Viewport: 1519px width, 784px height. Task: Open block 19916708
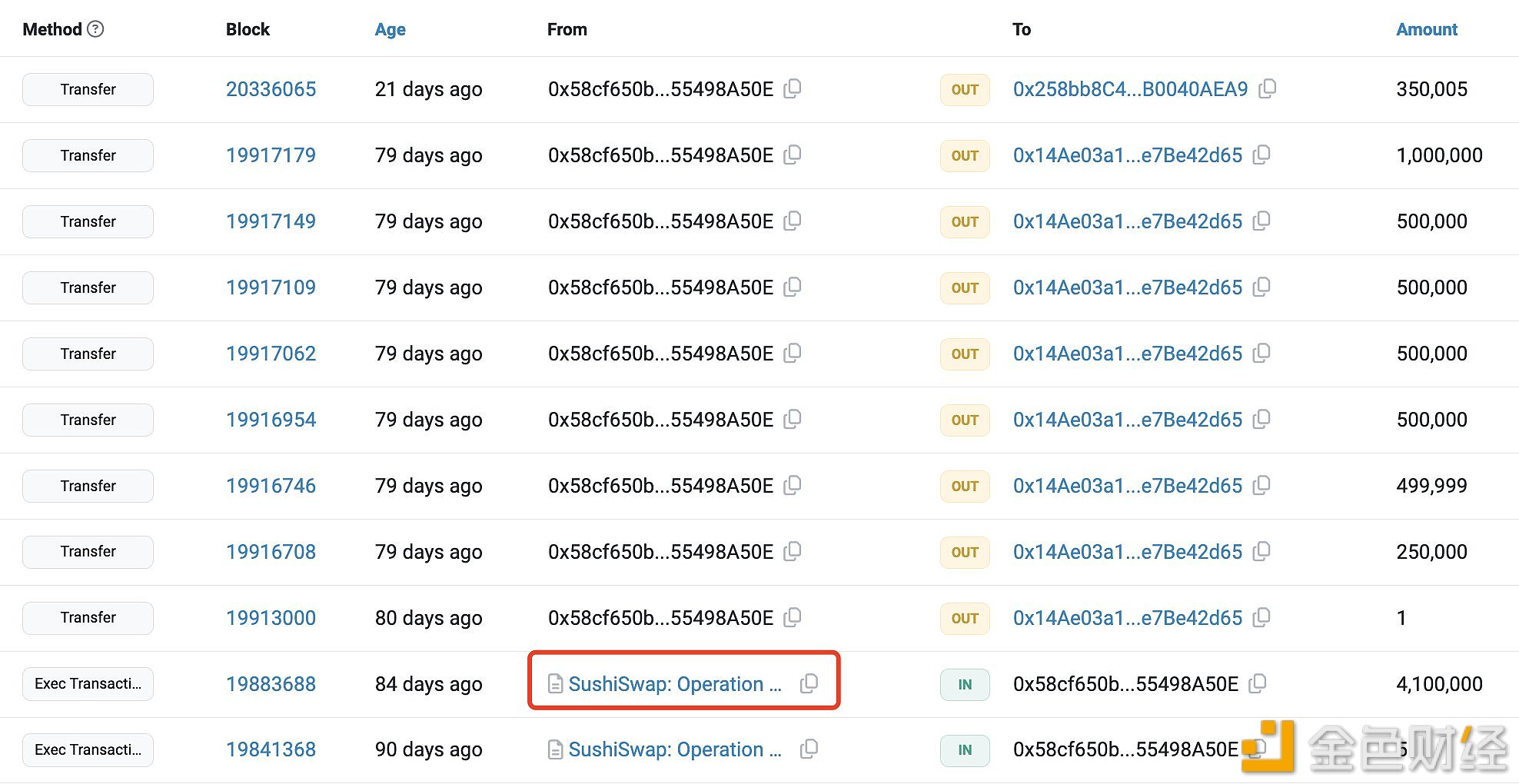[271, 552]
